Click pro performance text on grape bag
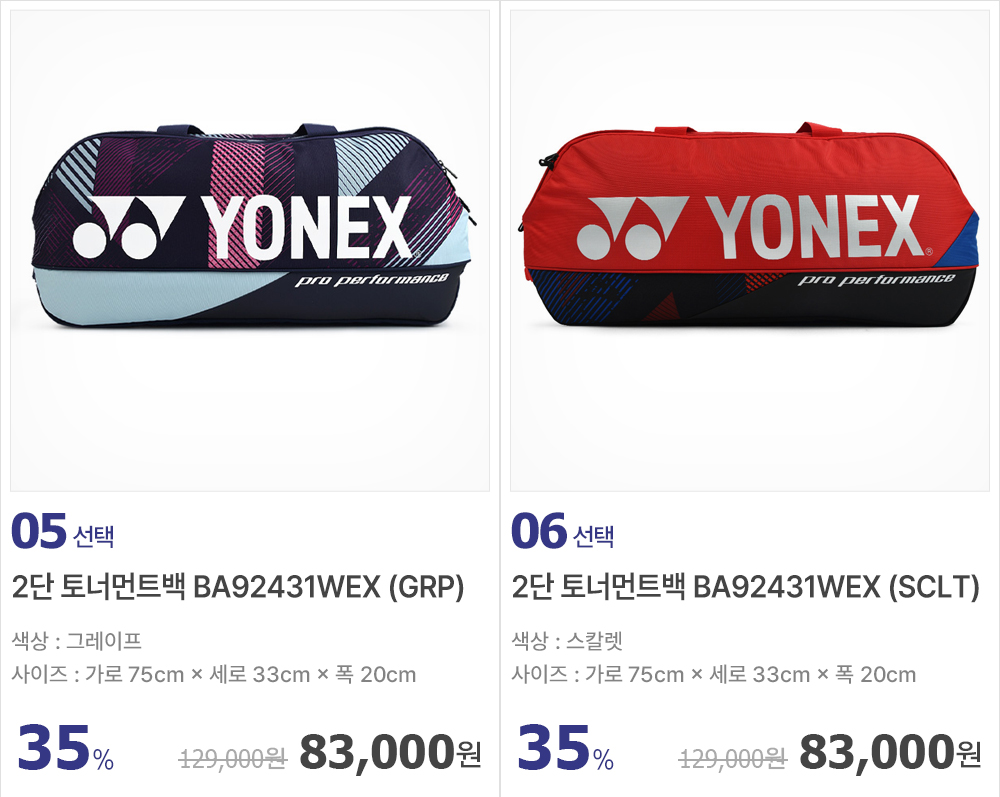The width and height of the screenshot is (1000, 797). coord(372,280)
